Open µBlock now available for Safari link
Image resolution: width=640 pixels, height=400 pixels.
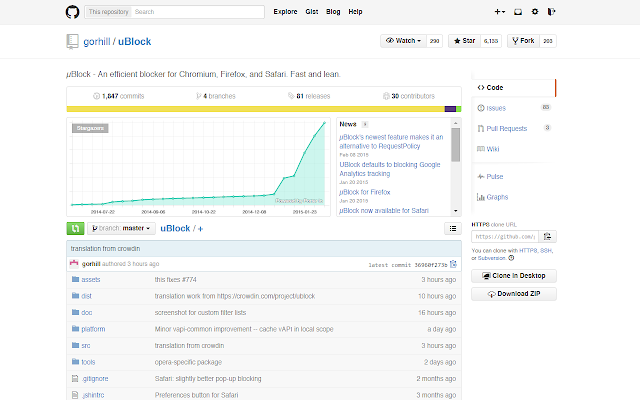384,211
